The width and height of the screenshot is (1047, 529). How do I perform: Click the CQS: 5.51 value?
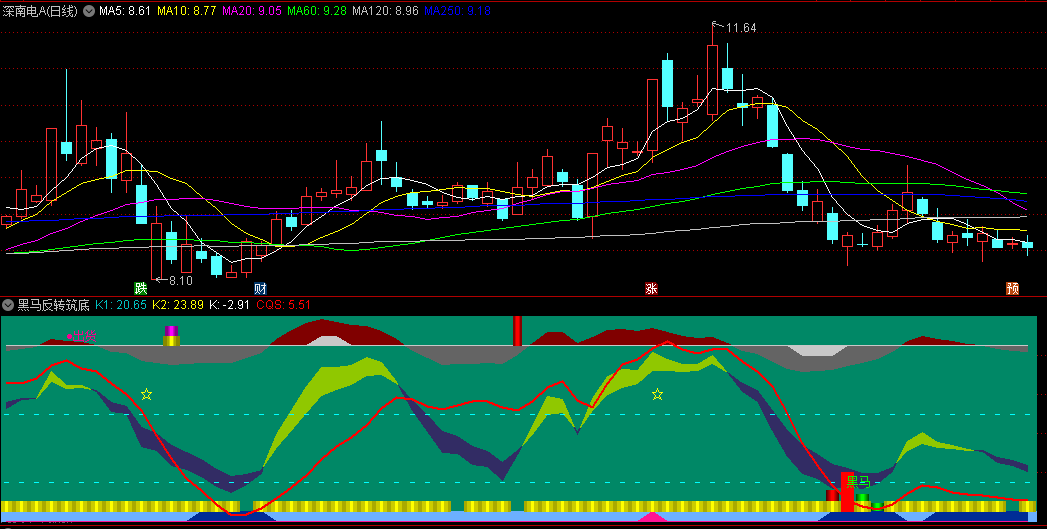click(284, 305)
